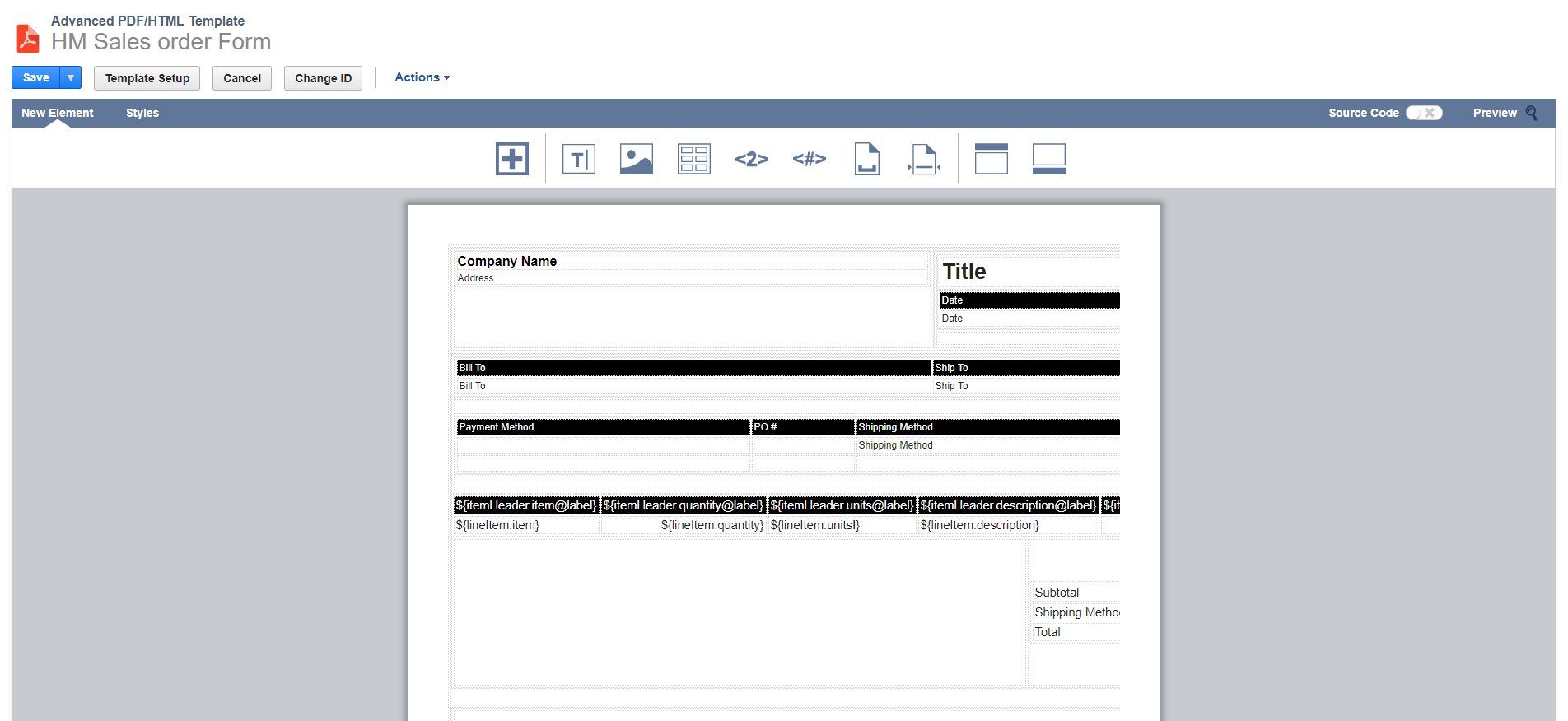Select the Company Name field in template
The height and width of the screenshot is (721, 1568).
pos(507,261)
